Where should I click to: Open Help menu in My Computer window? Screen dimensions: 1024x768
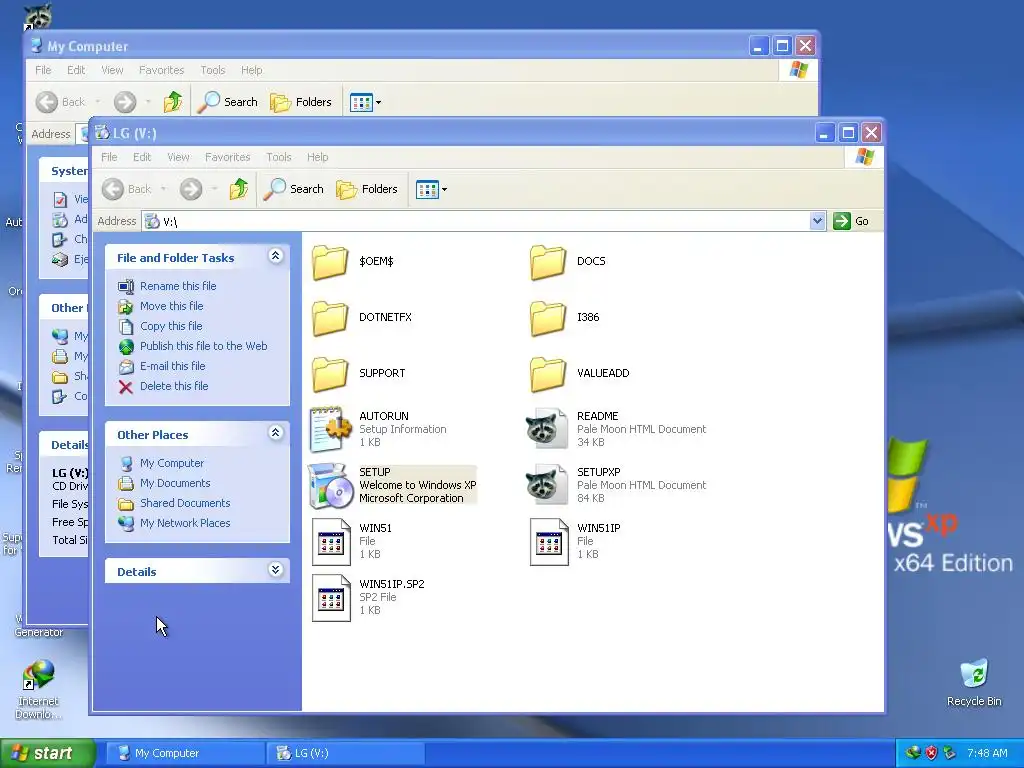click(x=251, y=70)
